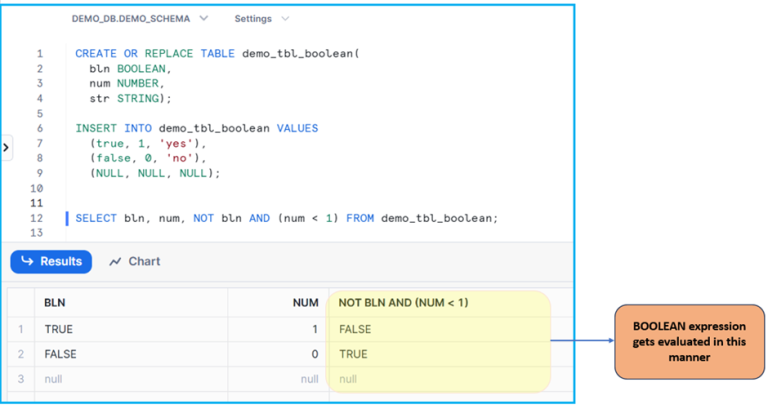Select NUM value 1 in first row
The image size is (768, 409).
coord(314,329)
